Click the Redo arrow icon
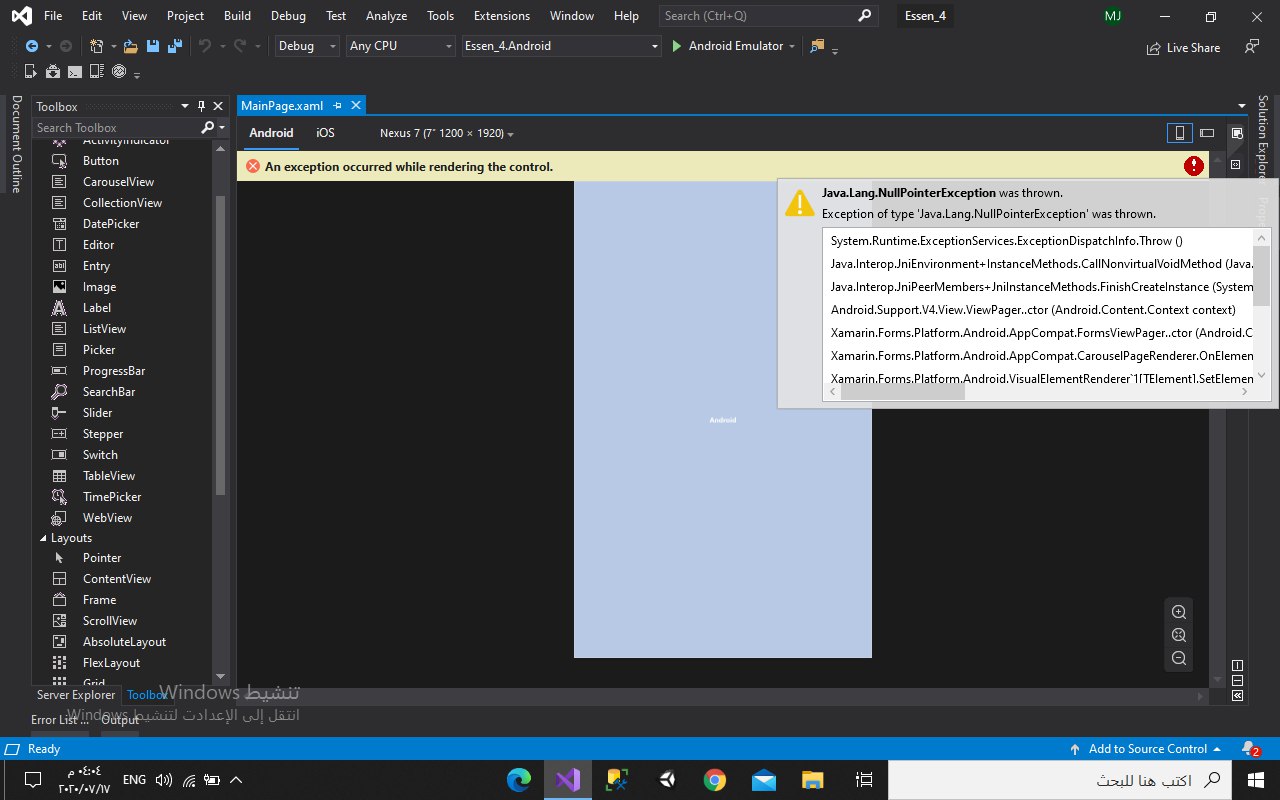 [x=242, y=46]
